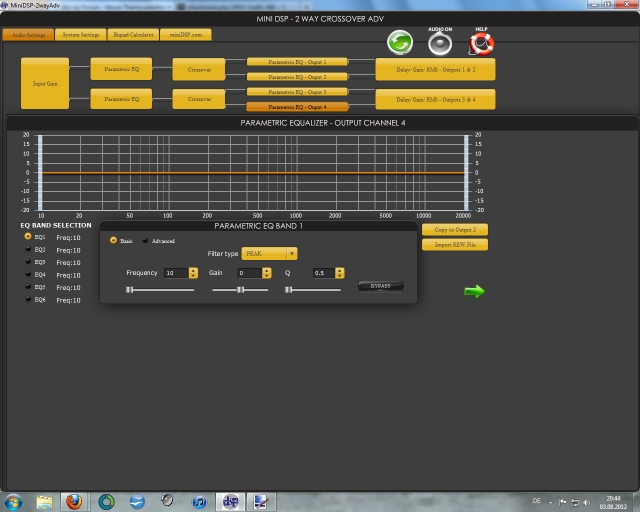Open the System Settings tab
The width and height of the screenshot is (640, 512).
[x=81, y=35]
